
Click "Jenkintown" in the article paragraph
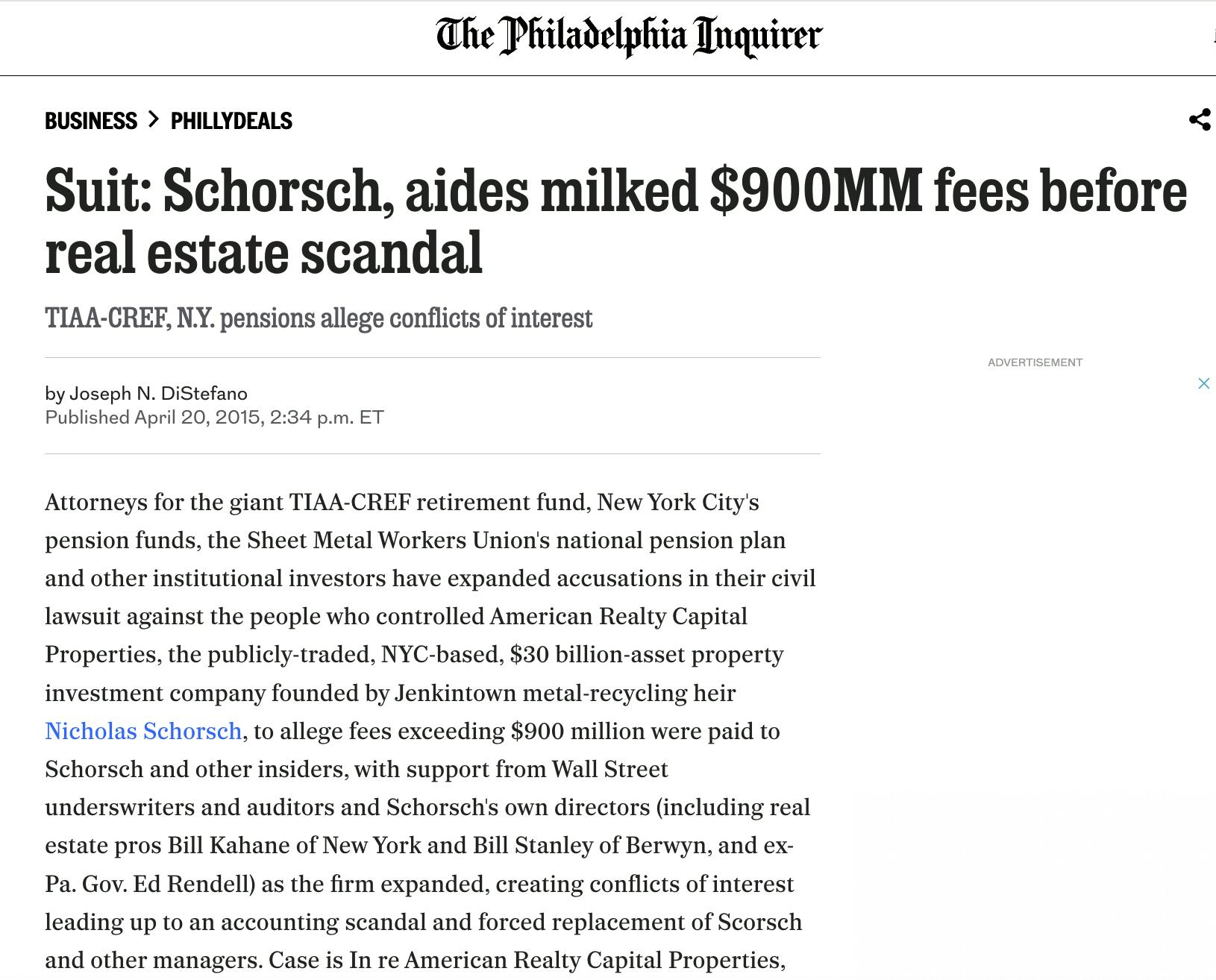455,693
